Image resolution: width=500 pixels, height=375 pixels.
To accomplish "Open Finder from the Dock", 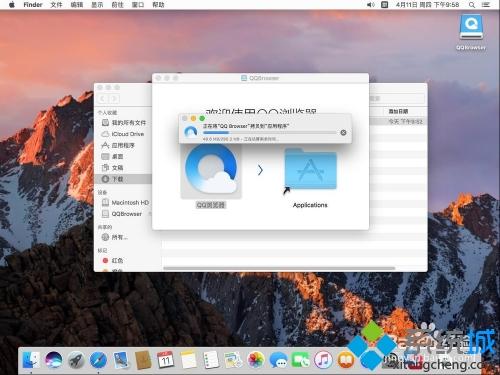I will [x=31, y=360].
